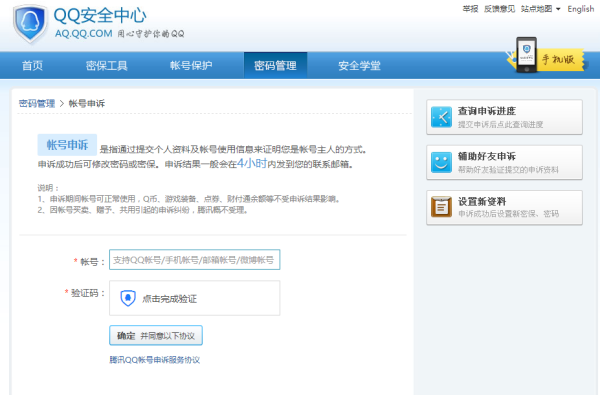Switch language via English link
This screenshot has height=395, width=600.
(x=580, y=9)
